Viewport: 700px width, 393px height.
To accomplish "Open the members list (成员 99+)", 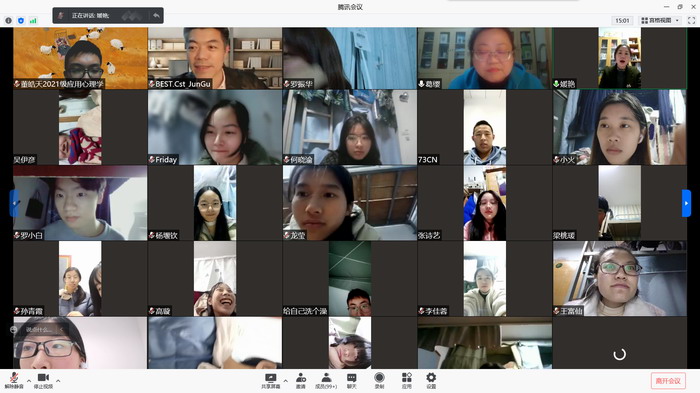I will pos(326,381).
